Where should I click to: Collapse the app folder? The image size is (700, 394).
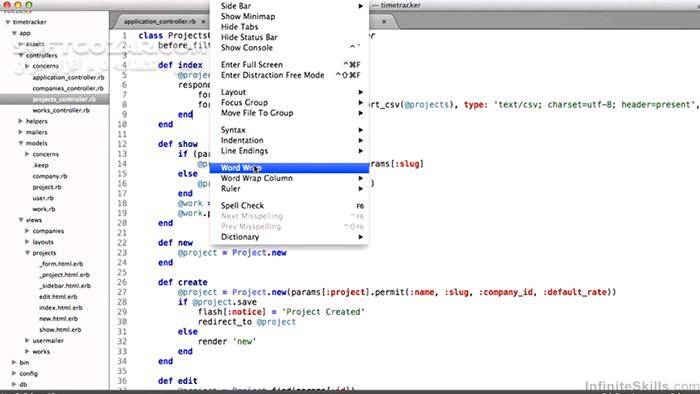pyautogui.click(x=14, y=33)
